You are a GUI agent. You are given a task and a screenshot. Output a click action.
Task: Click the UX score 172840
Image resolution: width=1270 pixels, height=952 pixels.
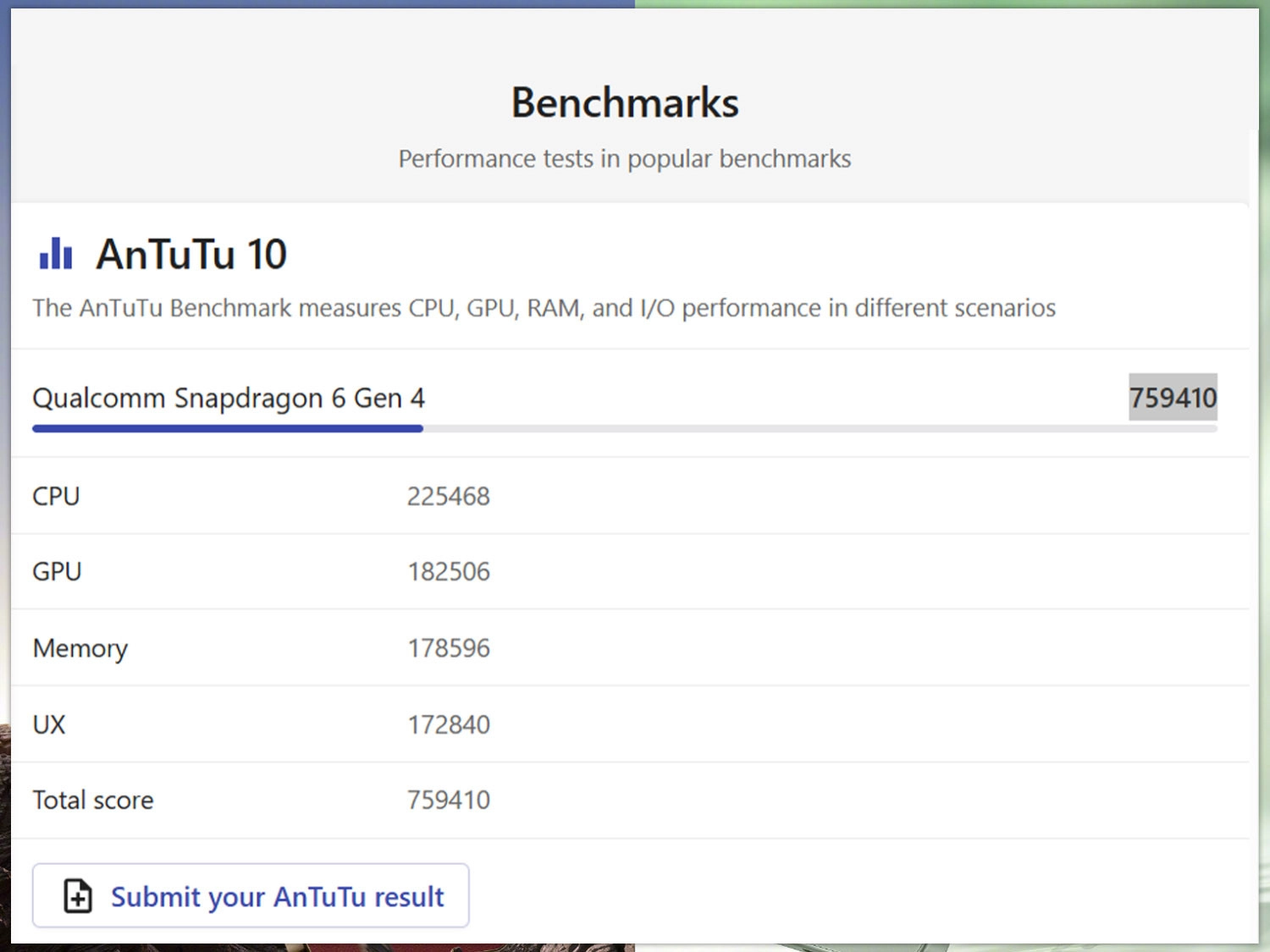449,724
